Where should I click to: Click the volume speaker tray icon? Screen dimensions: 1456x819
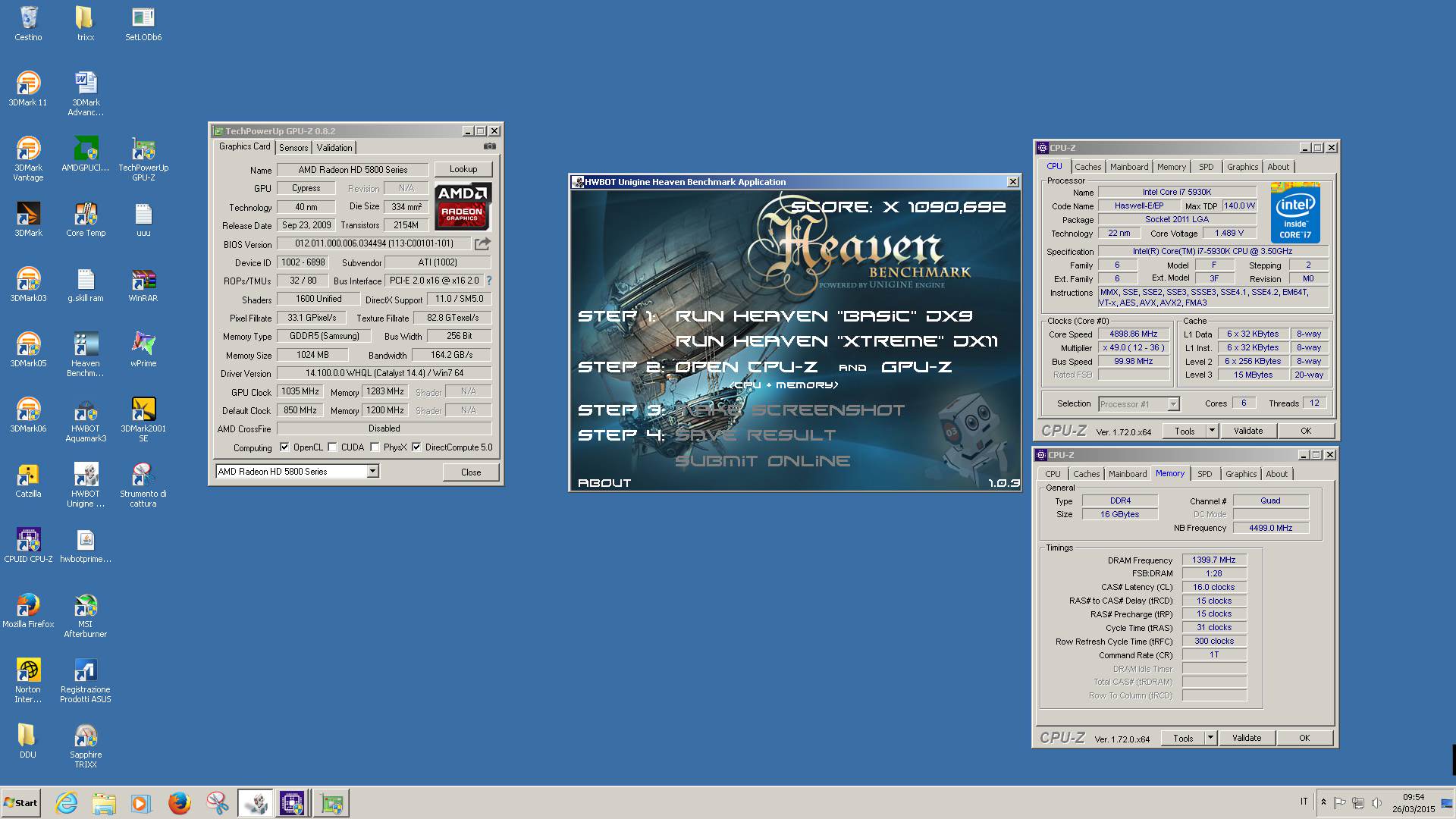click(1376, 802)
